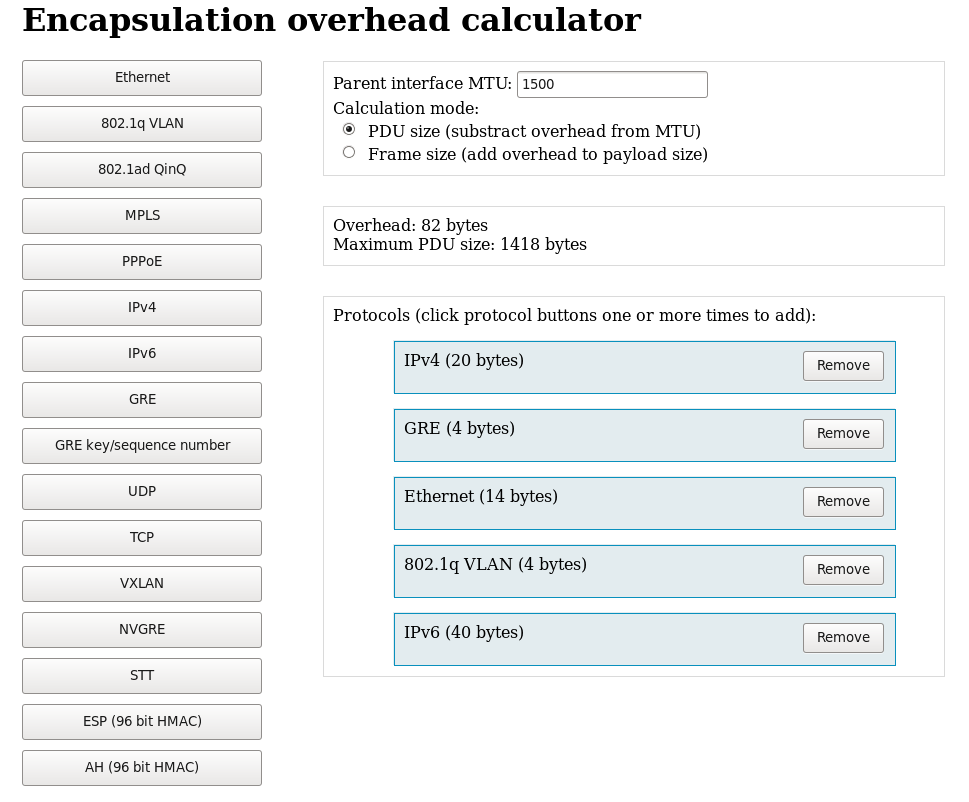Remove the IPv6 (40 bytes) entry
969x802 pixels.
click(843, 638)
